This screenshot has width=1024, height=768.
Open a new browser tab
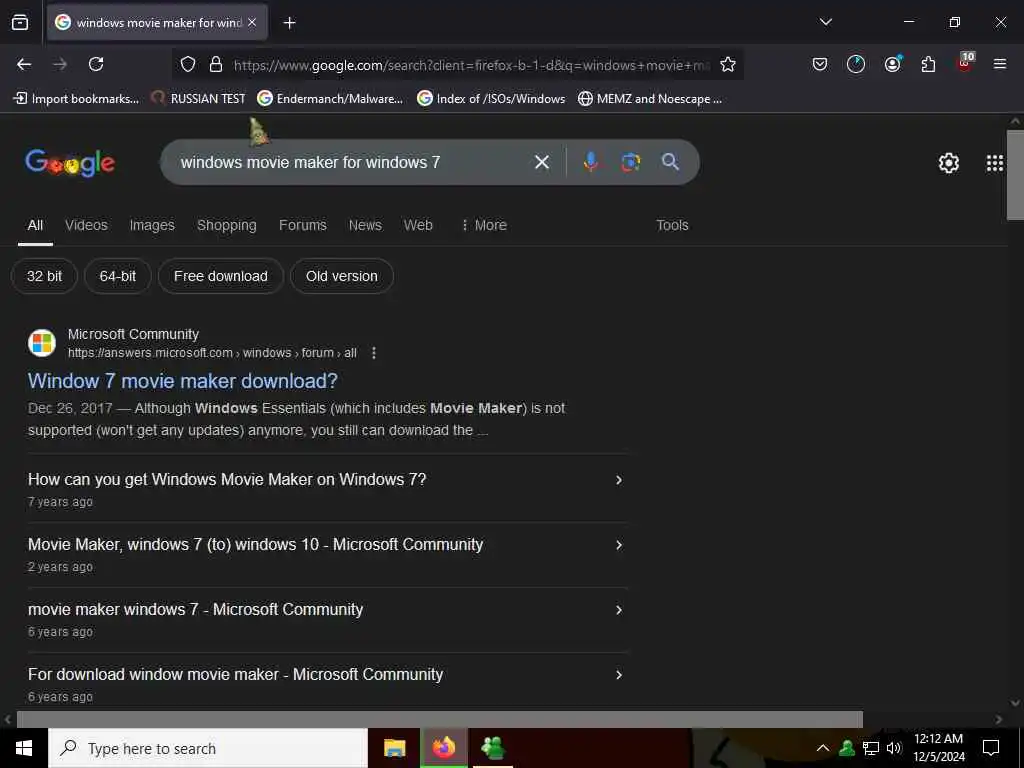tap(289, 23)
